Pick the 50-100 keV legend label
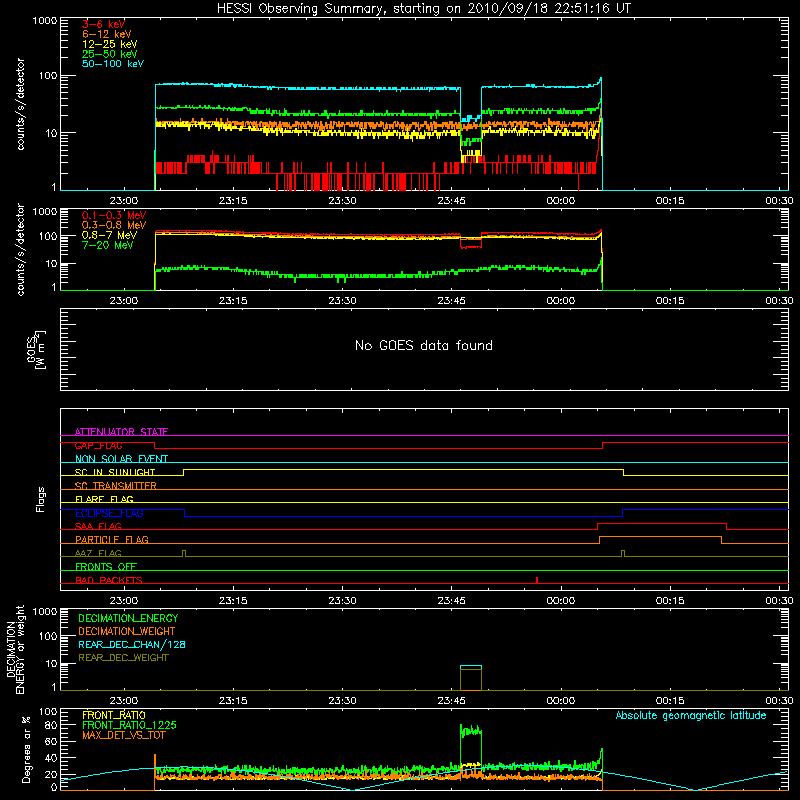This screenshot has width=800, height=800. pyautogui.click(x=113, y=64)
